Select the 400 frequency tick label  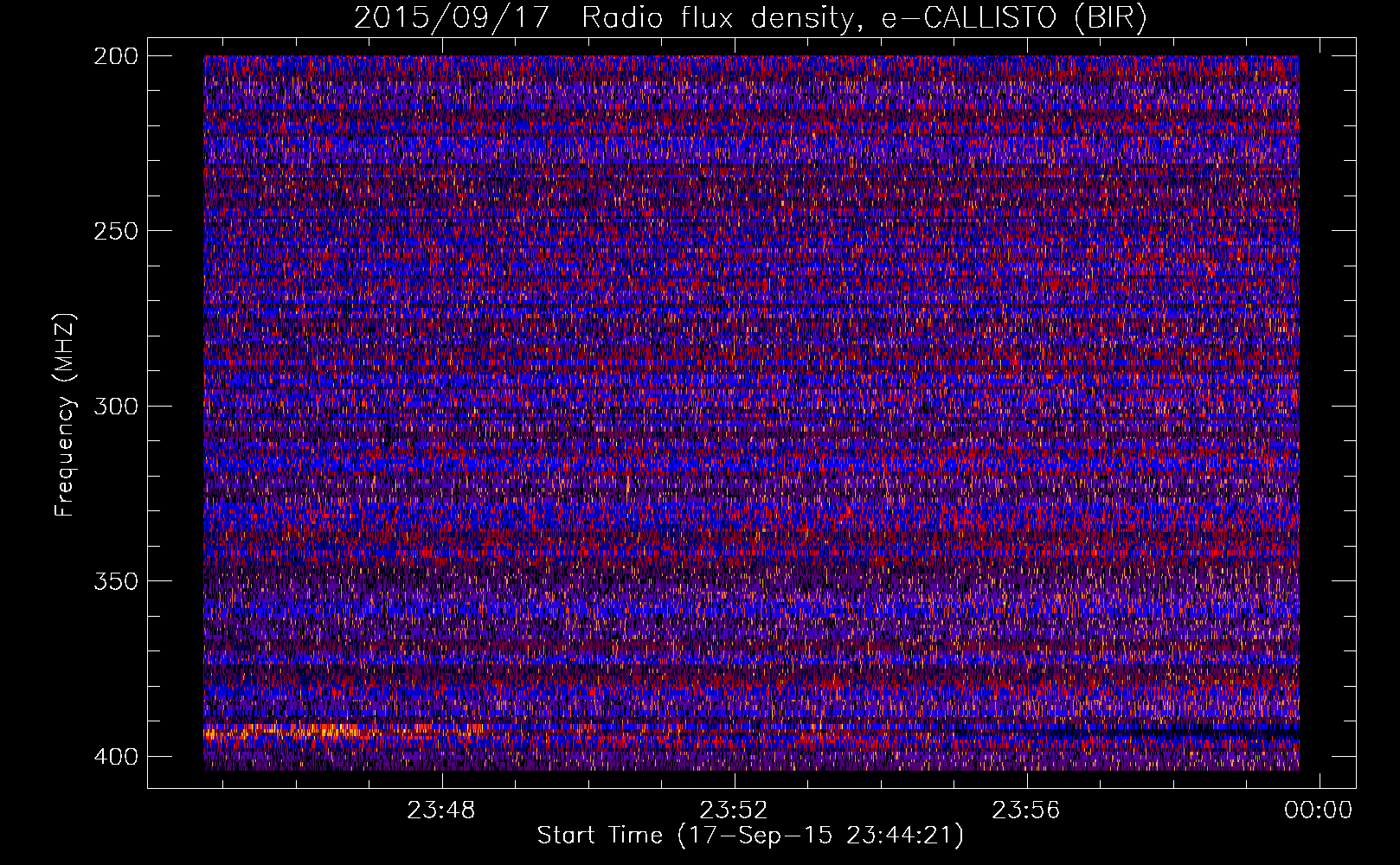point(115,756)
